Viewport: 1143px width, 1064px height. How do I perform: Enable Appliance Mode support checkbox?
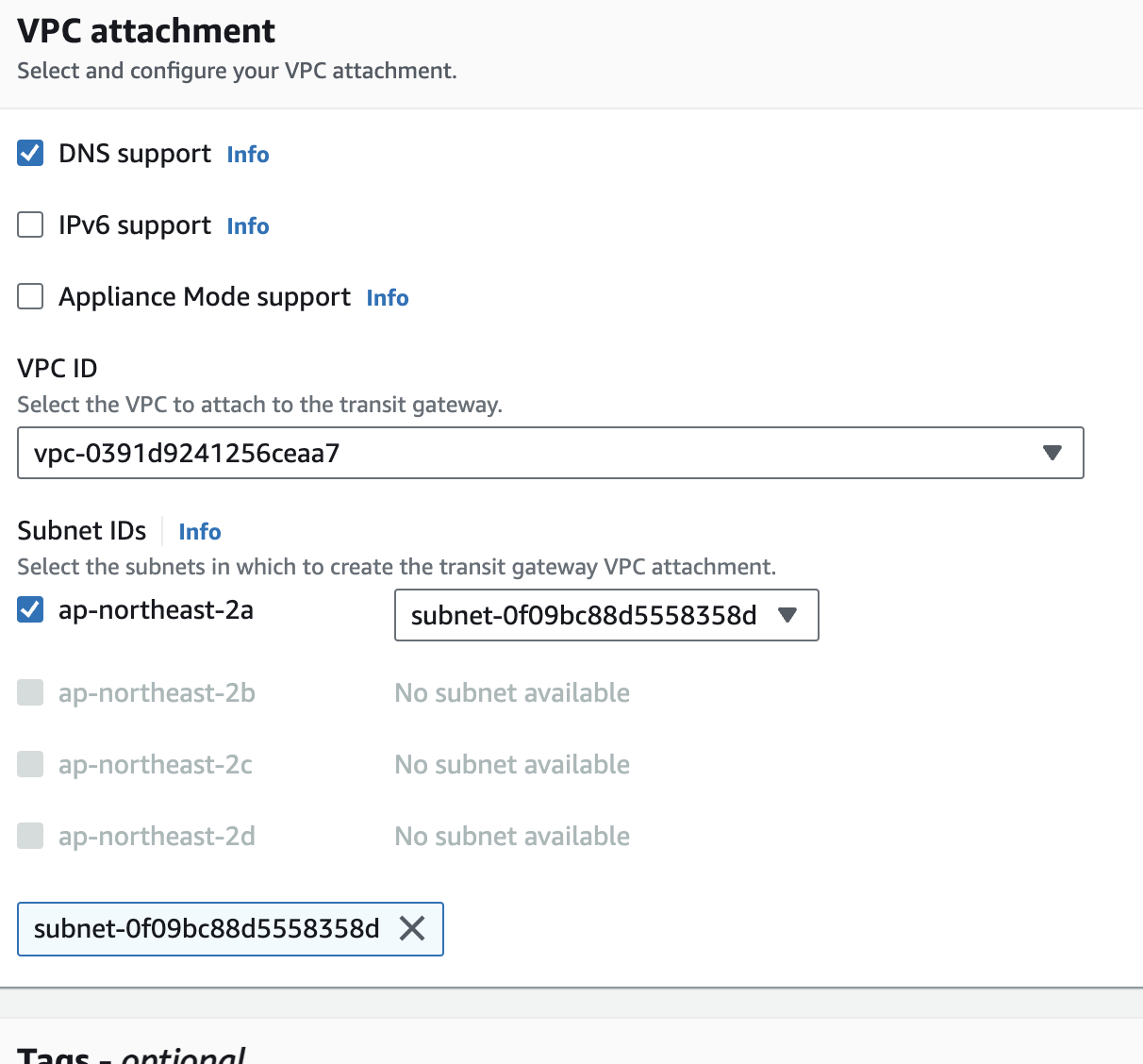point(30,296)
